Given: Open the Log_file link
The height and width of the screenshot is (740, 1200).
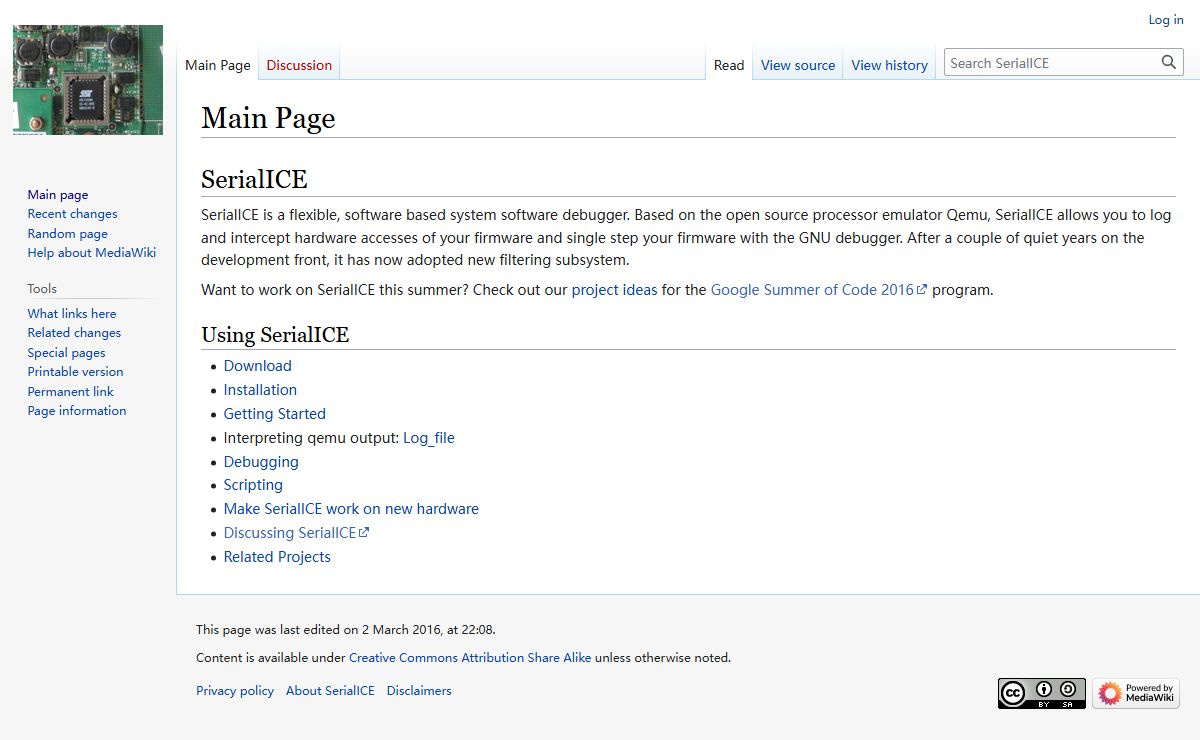Looking at the screenshot, I should click(429, 438).
